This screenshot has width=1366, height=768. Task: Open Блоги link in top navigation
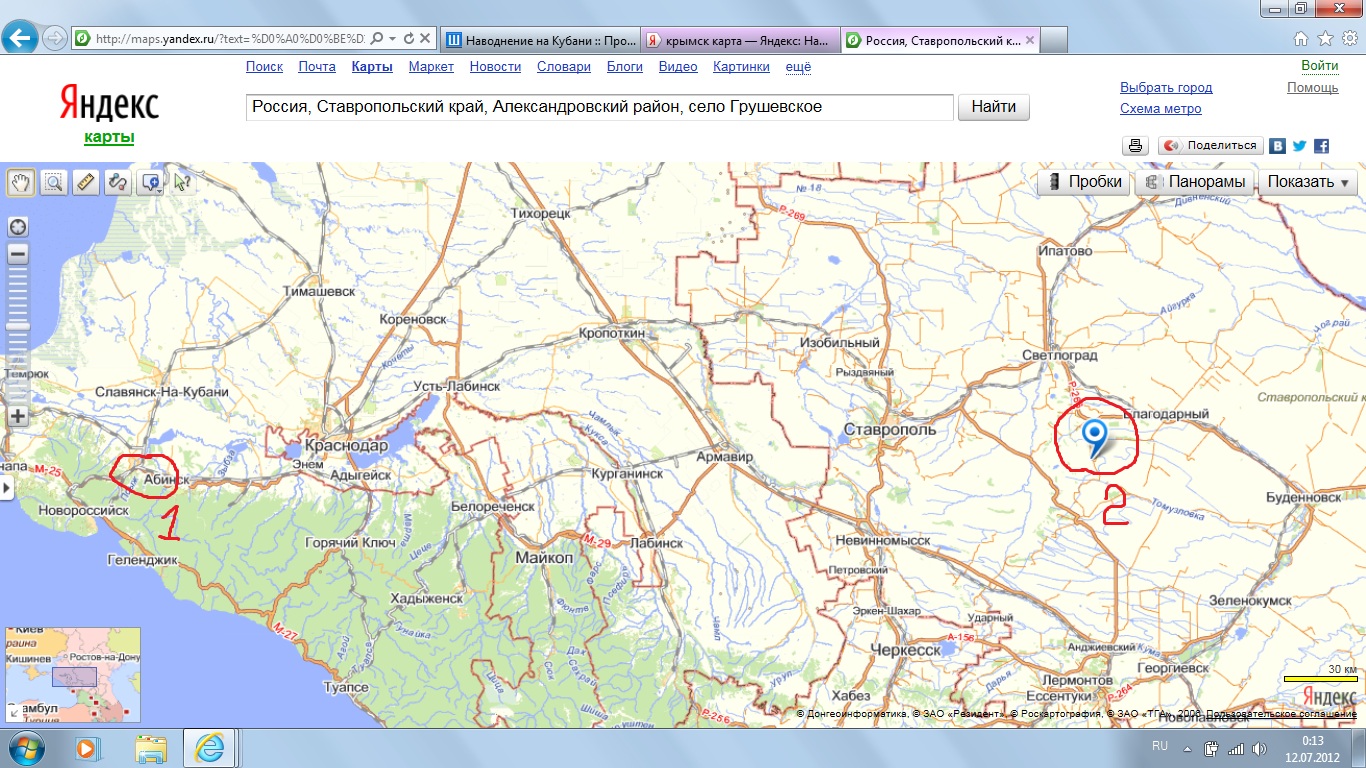[624, 67]
